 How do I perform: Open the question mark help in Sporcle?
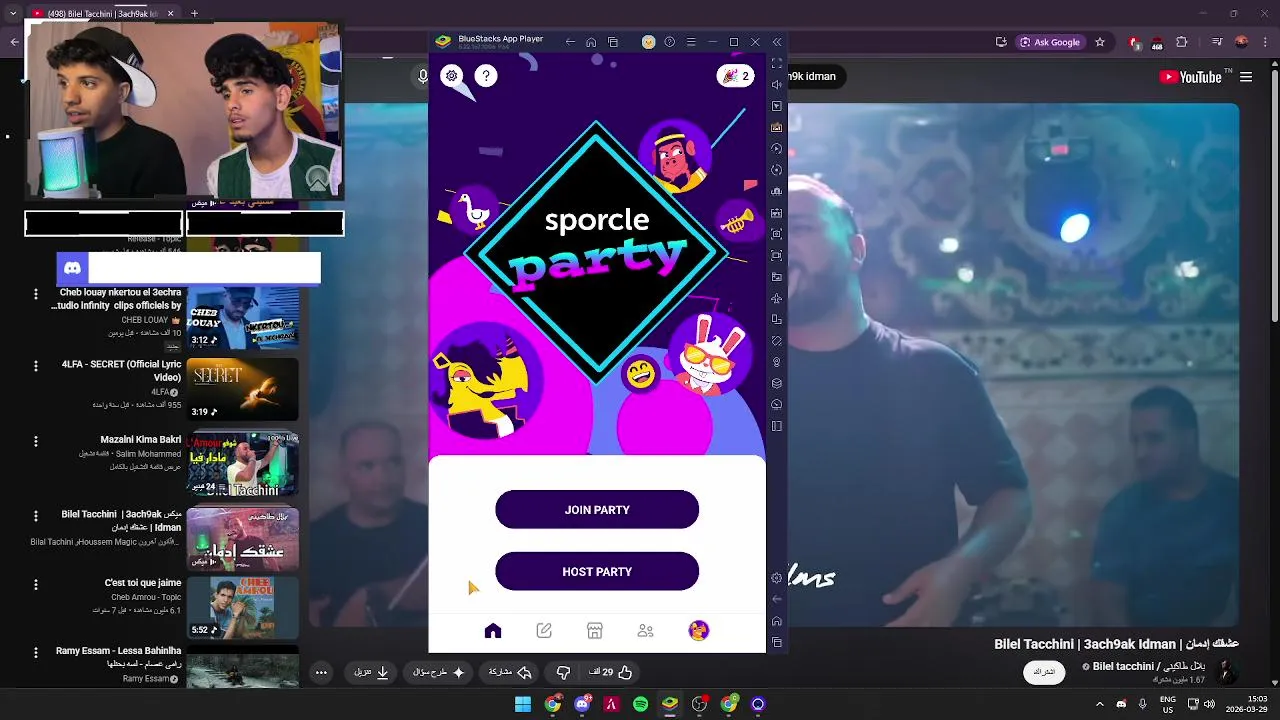pyautogui.click(x=486, y=75)
